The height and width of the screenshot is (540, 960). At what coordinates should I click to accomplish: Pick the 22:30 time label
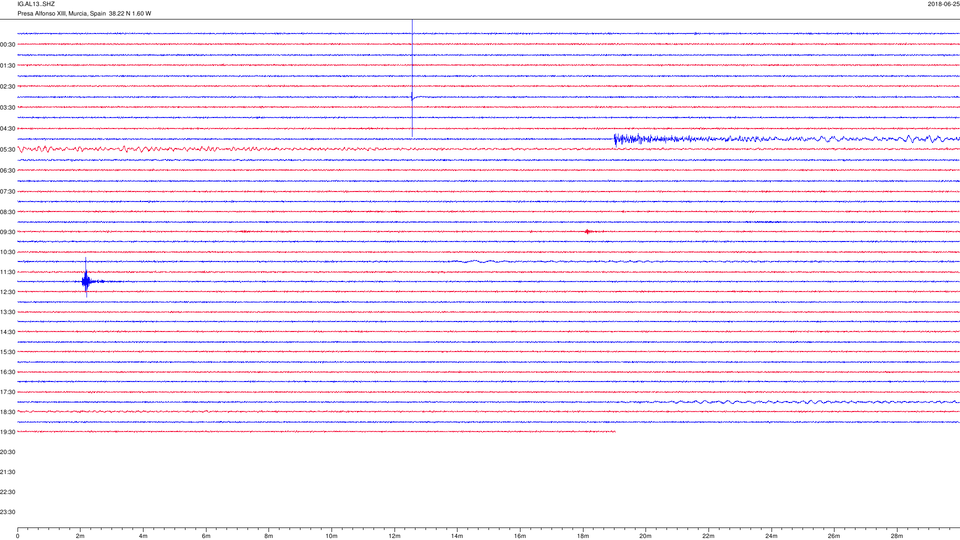click(7, 492)
